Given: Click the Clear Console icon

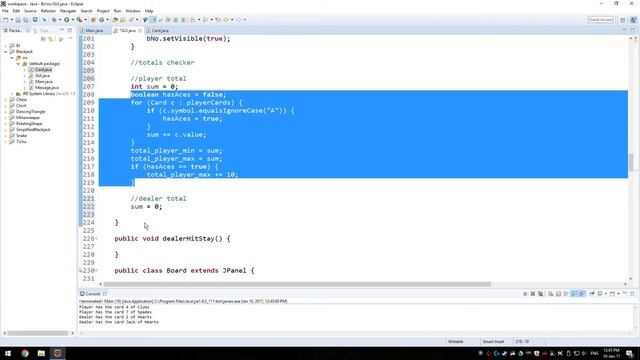Looking at the screenshot, I should tap(551, 293).
